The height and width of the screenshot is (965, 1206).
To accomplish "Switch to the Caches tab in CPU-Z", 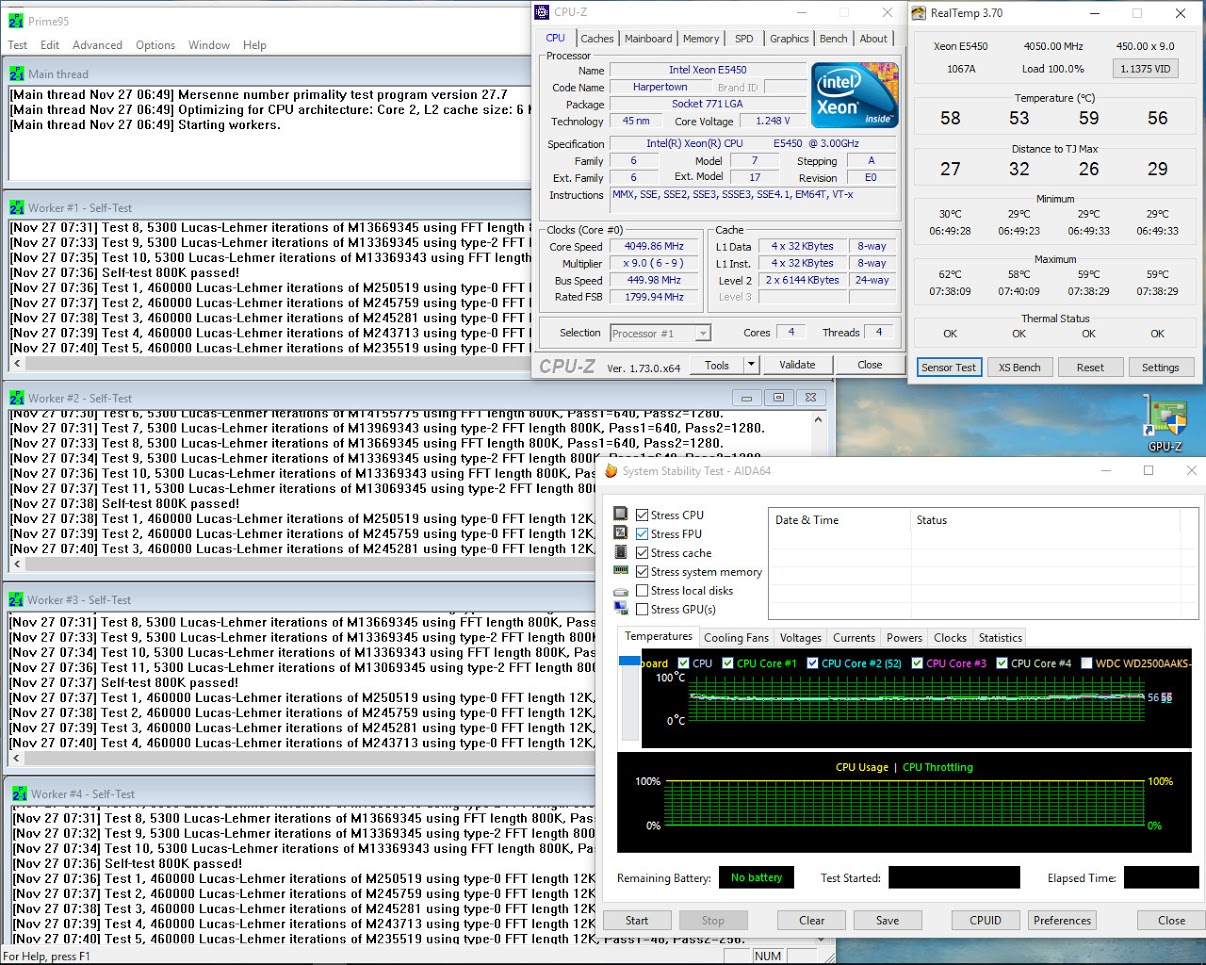I will click(597, 39).
